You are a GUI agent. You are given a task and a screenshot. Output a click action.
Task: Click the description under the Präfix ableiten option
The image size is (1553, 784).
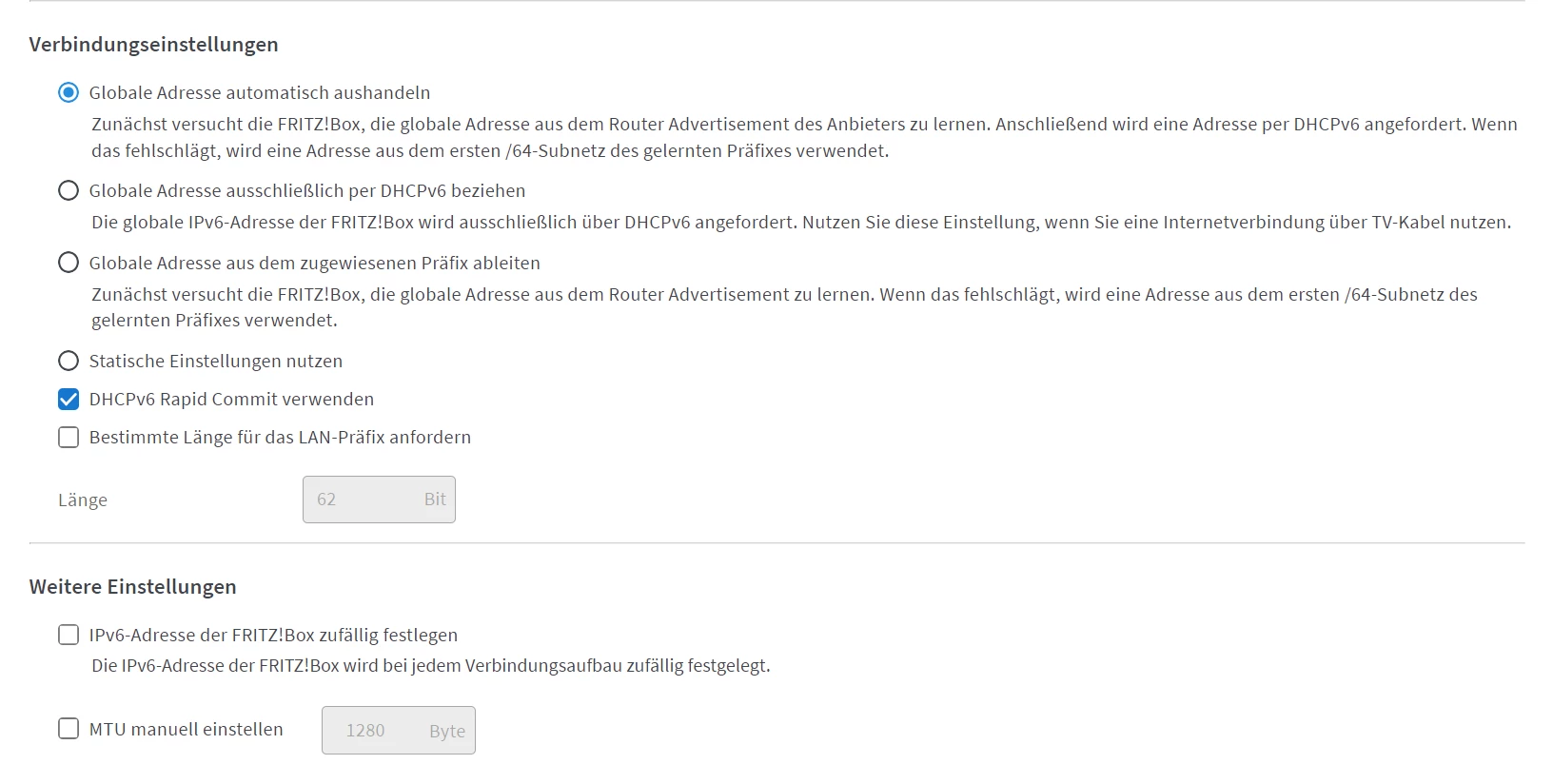pos(783,307)
